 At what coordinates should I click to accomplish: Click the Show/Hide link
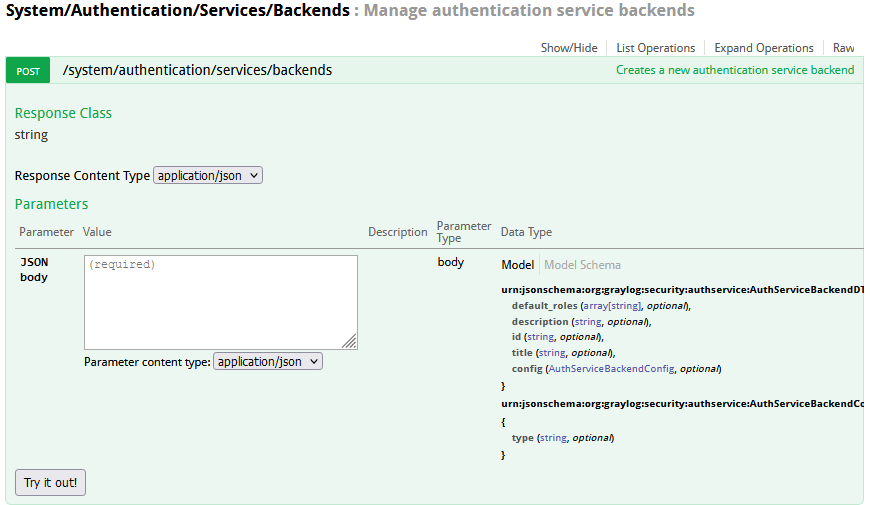click(569, 48)
